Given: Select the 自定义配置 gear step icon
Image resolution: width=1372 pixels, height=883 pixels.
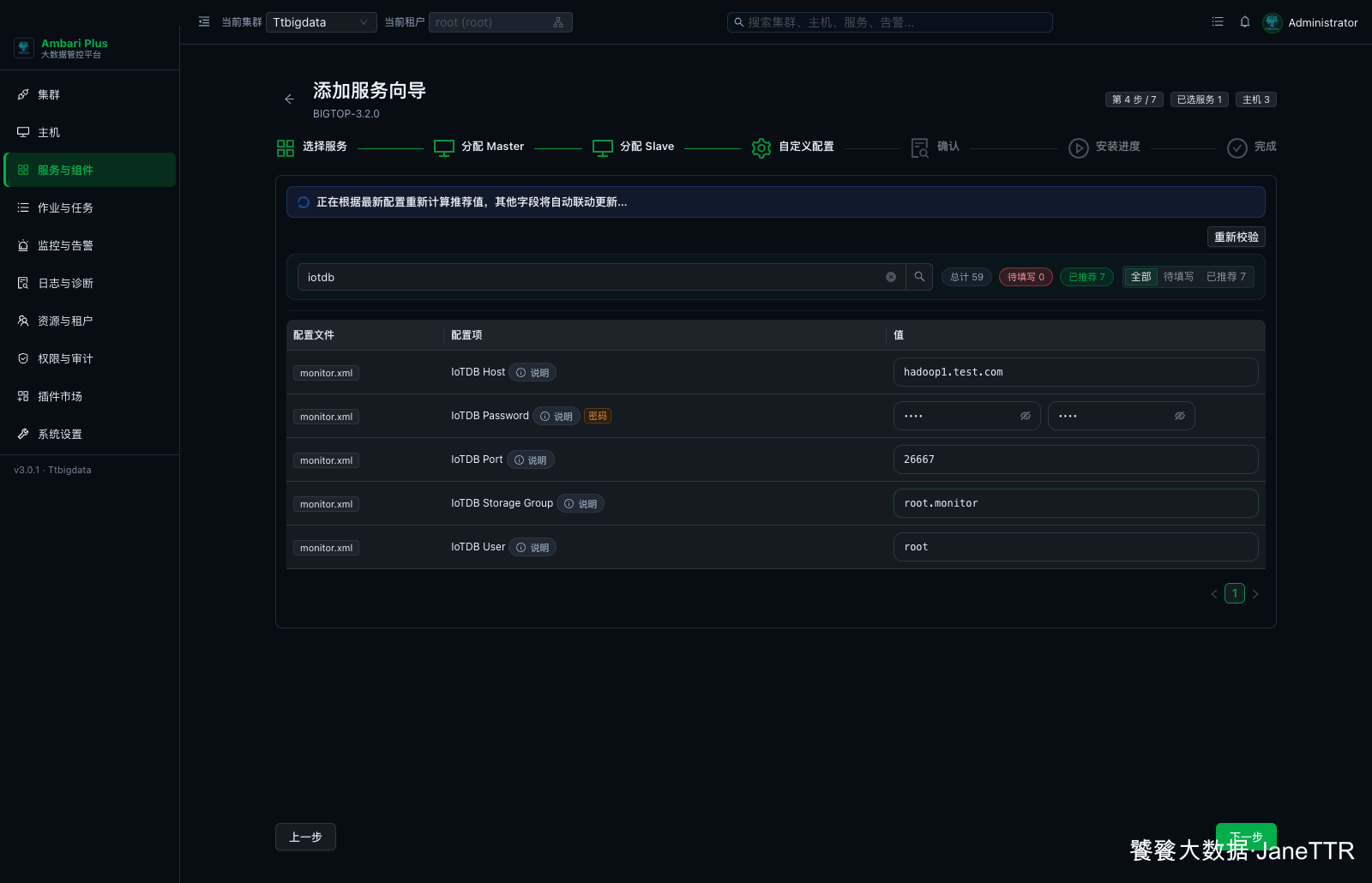Looking at the screenshot, I should point(761,148).
